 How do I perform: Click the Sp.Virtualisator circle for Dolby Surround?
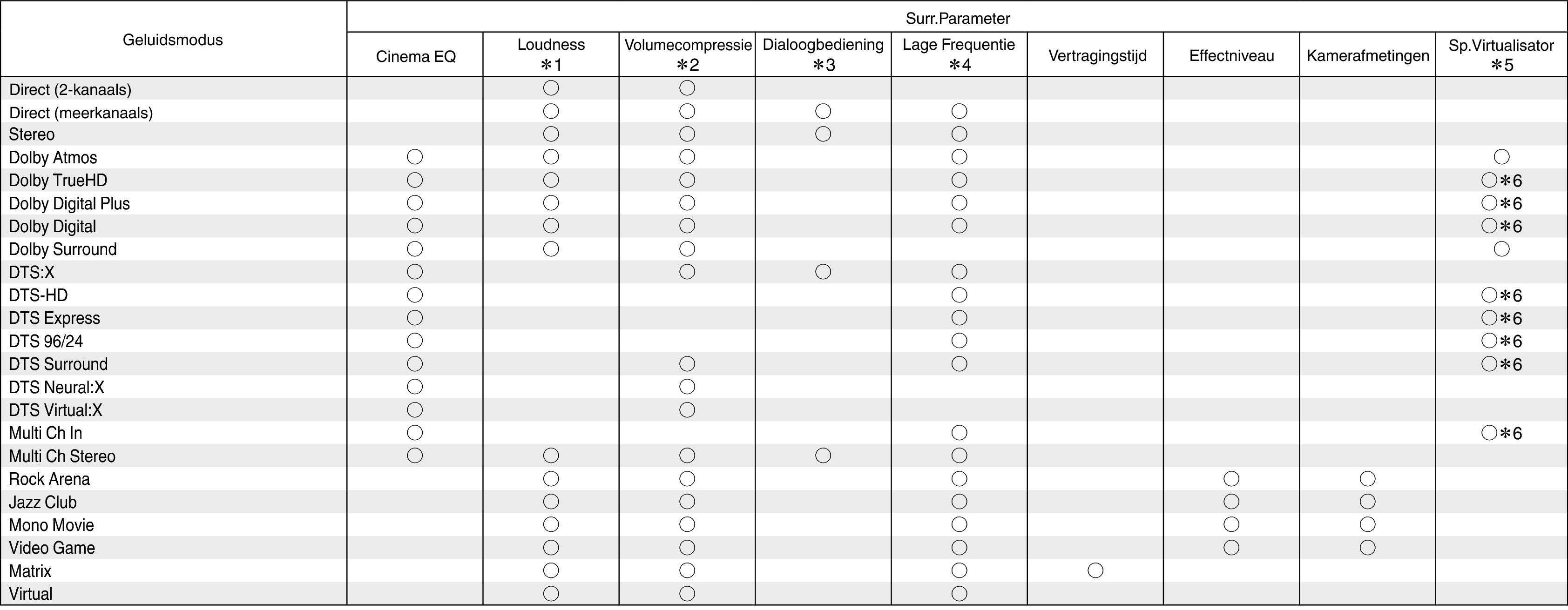point(1501,249)
